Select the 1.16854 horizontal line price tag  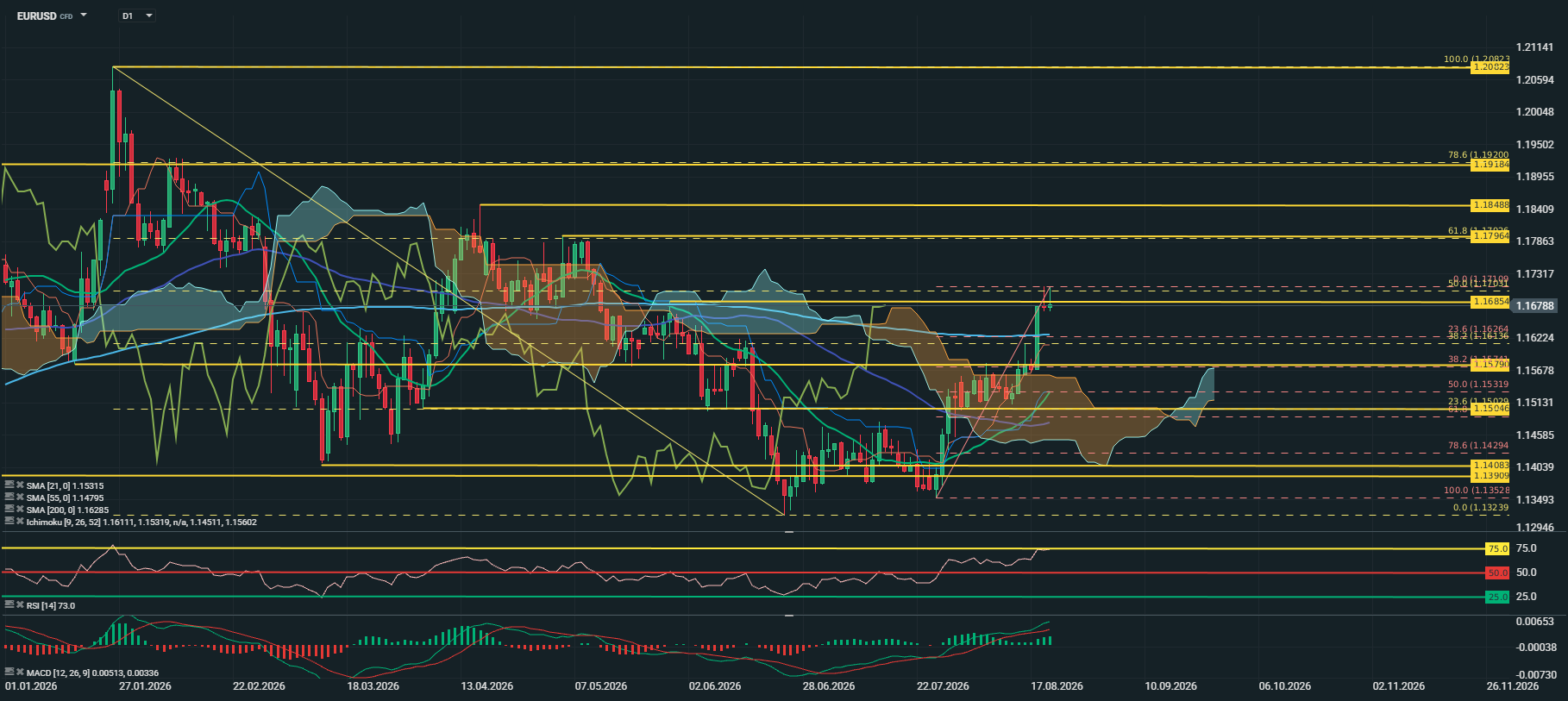click(1490, 302)
